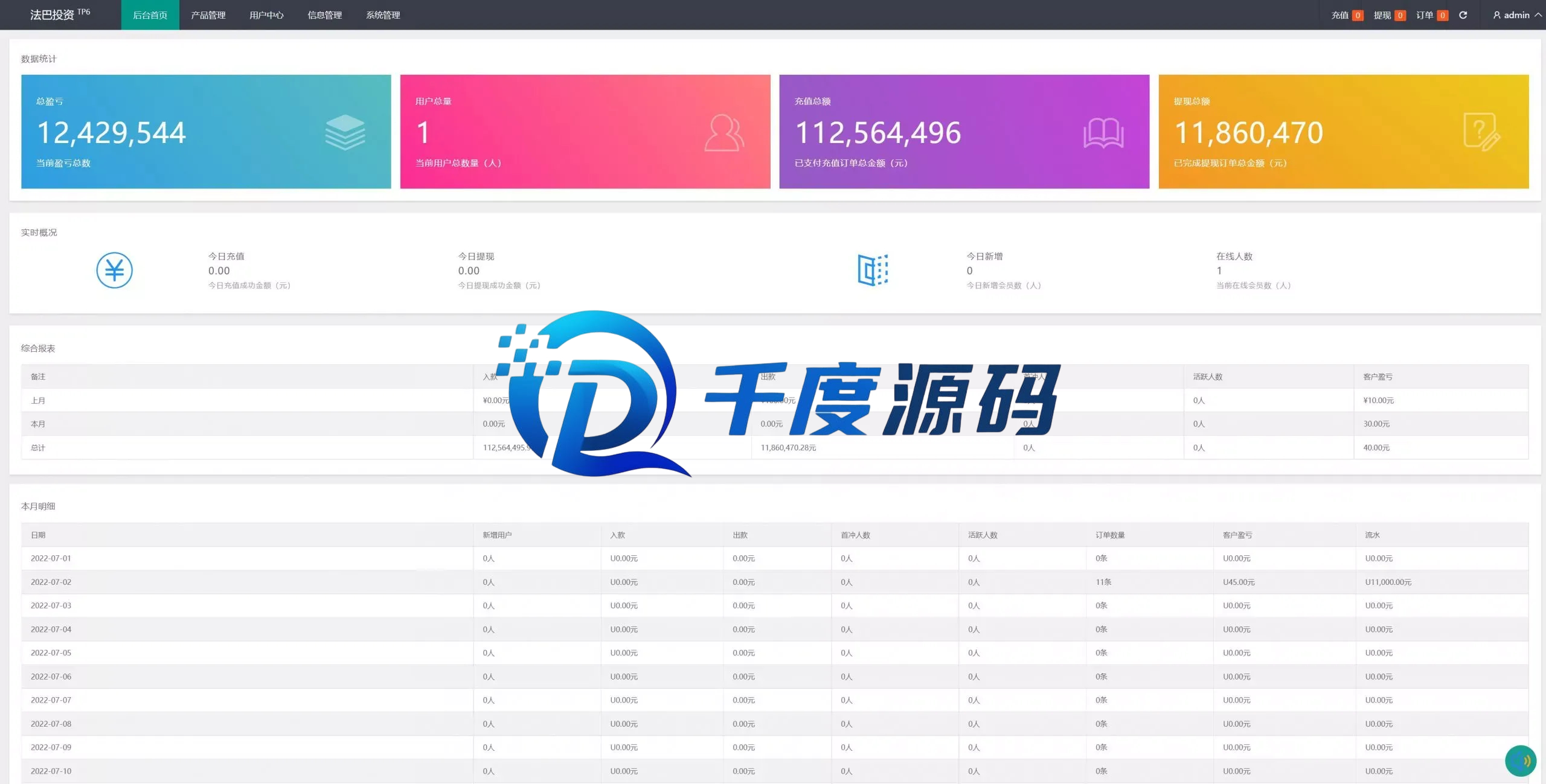Image resolution: width=1546 pixels, height=784 pixels.
Task: Click the users icon on 用户总量 card
Action: 724,132
